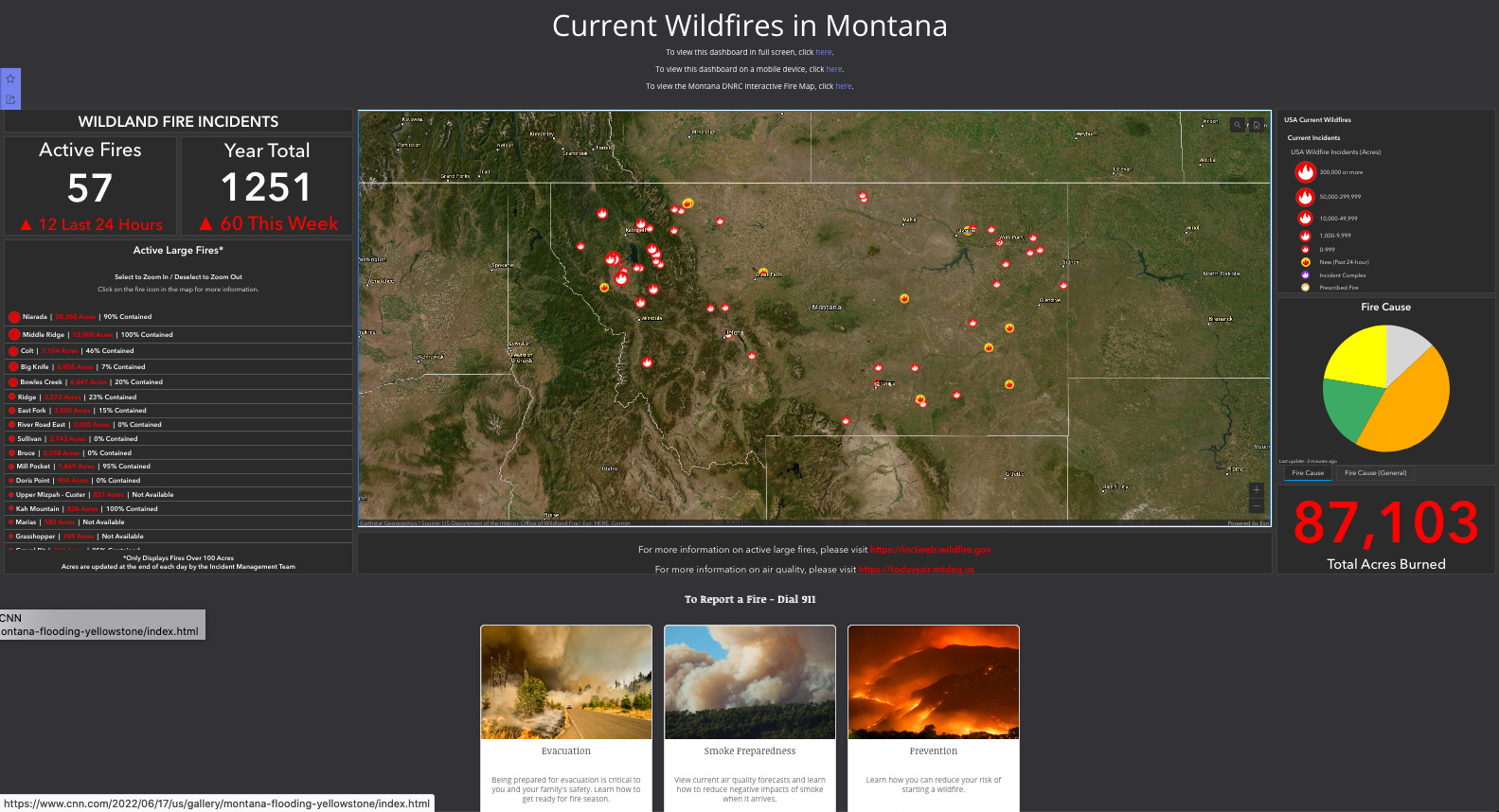
Task: Switch to the Fire Cause (General) tab
Action: click(1375, 473)
